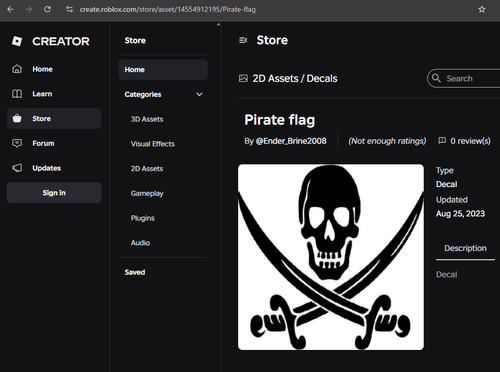Click the Pirate flag title text

pyautogui.click(x=280, y=120)
